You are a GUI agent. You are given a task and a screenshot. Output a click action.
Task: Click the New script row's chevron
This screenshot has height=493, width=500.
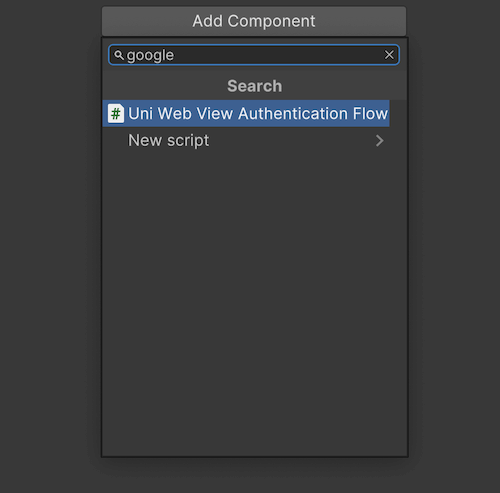click(x=379, y=141)
